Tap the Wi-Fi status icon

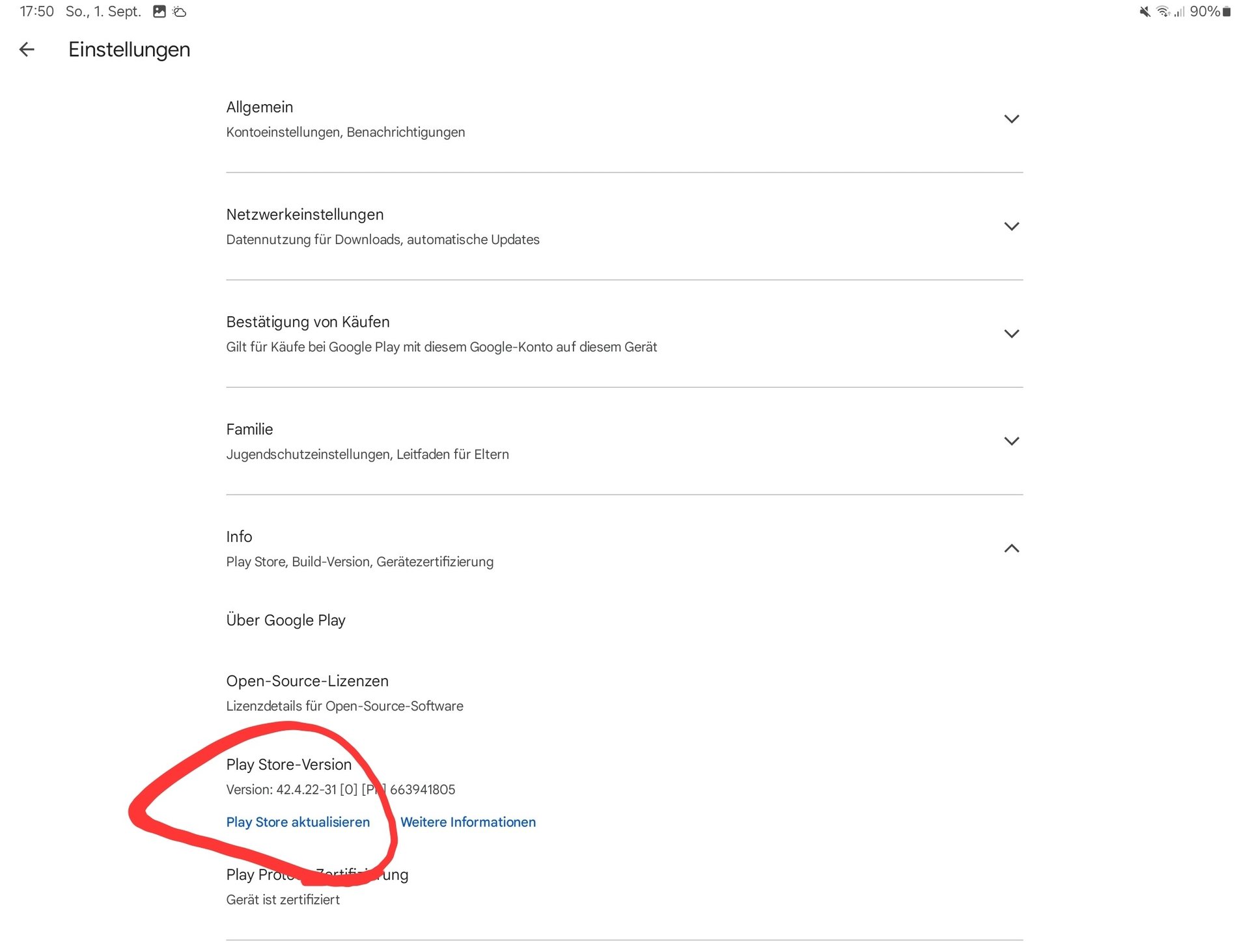coord(1163,12)
